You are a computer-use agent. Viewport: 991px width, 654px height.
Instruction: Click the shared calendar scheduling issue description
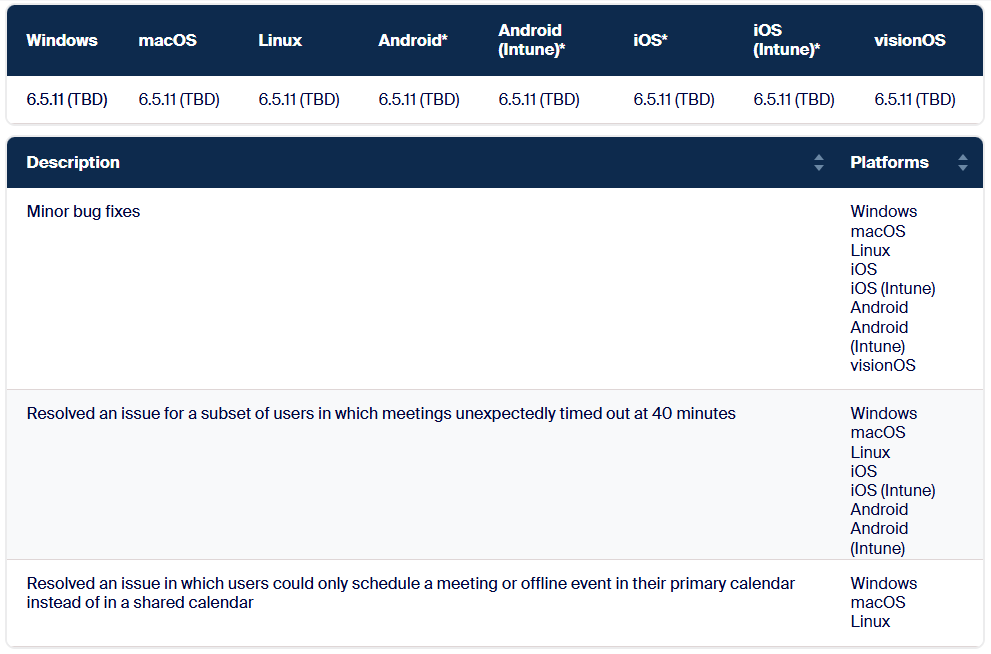coord(410,593)
